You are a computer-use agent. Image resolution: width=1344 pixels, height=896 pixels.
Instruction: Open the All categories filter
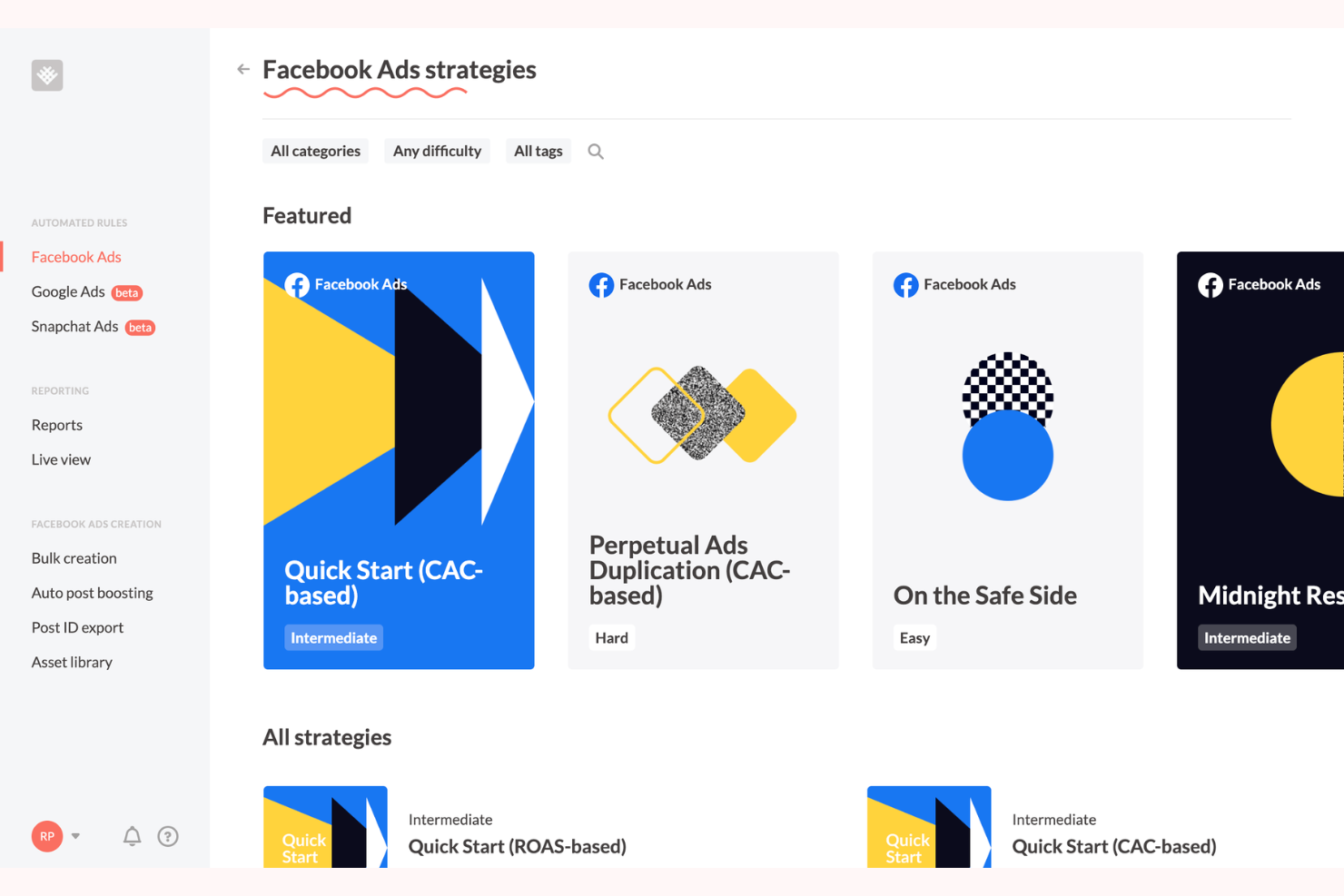point(315,151)
